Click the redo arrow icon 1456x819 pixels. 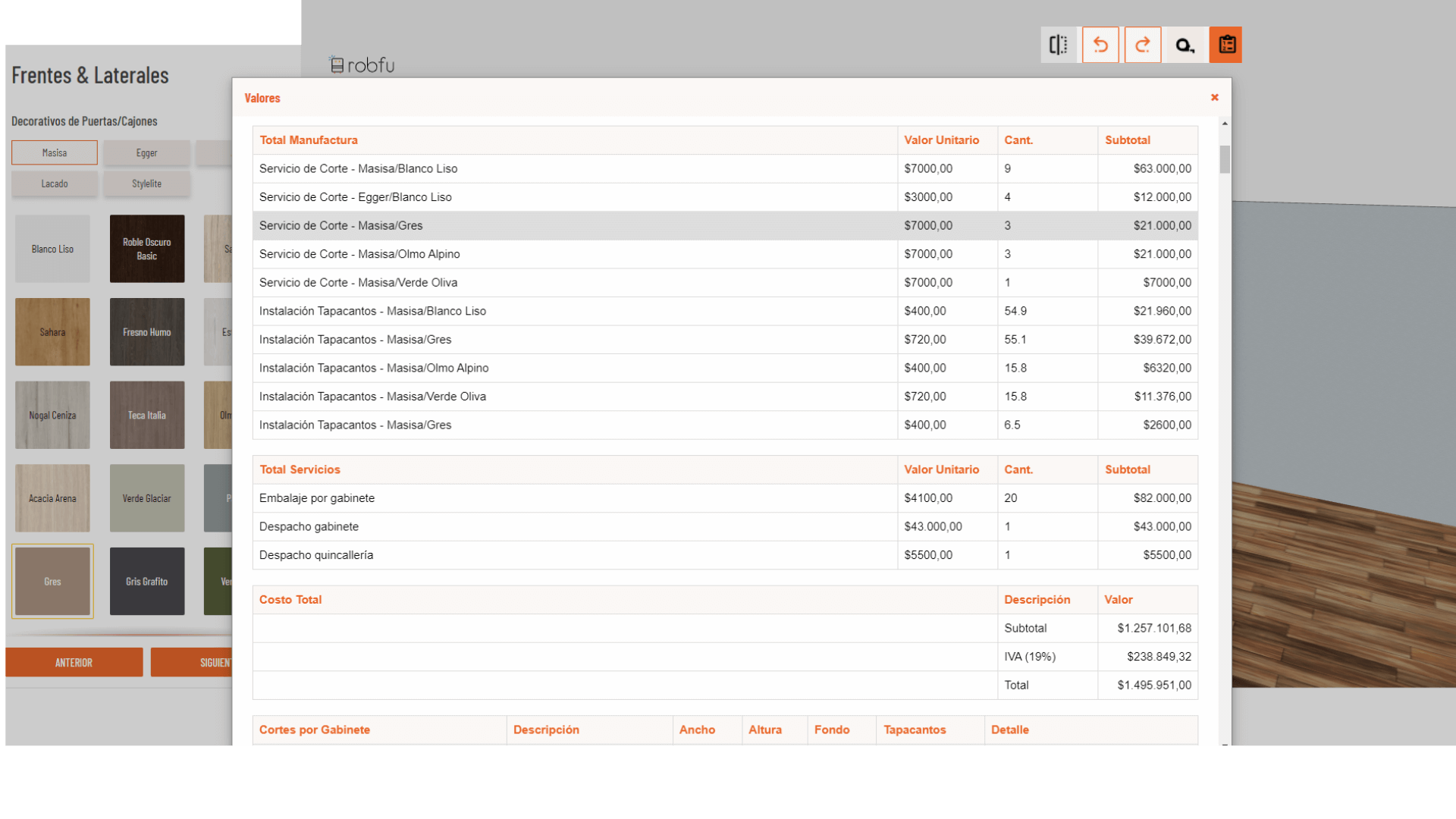pyautogui.click(x=1143, y=45)
